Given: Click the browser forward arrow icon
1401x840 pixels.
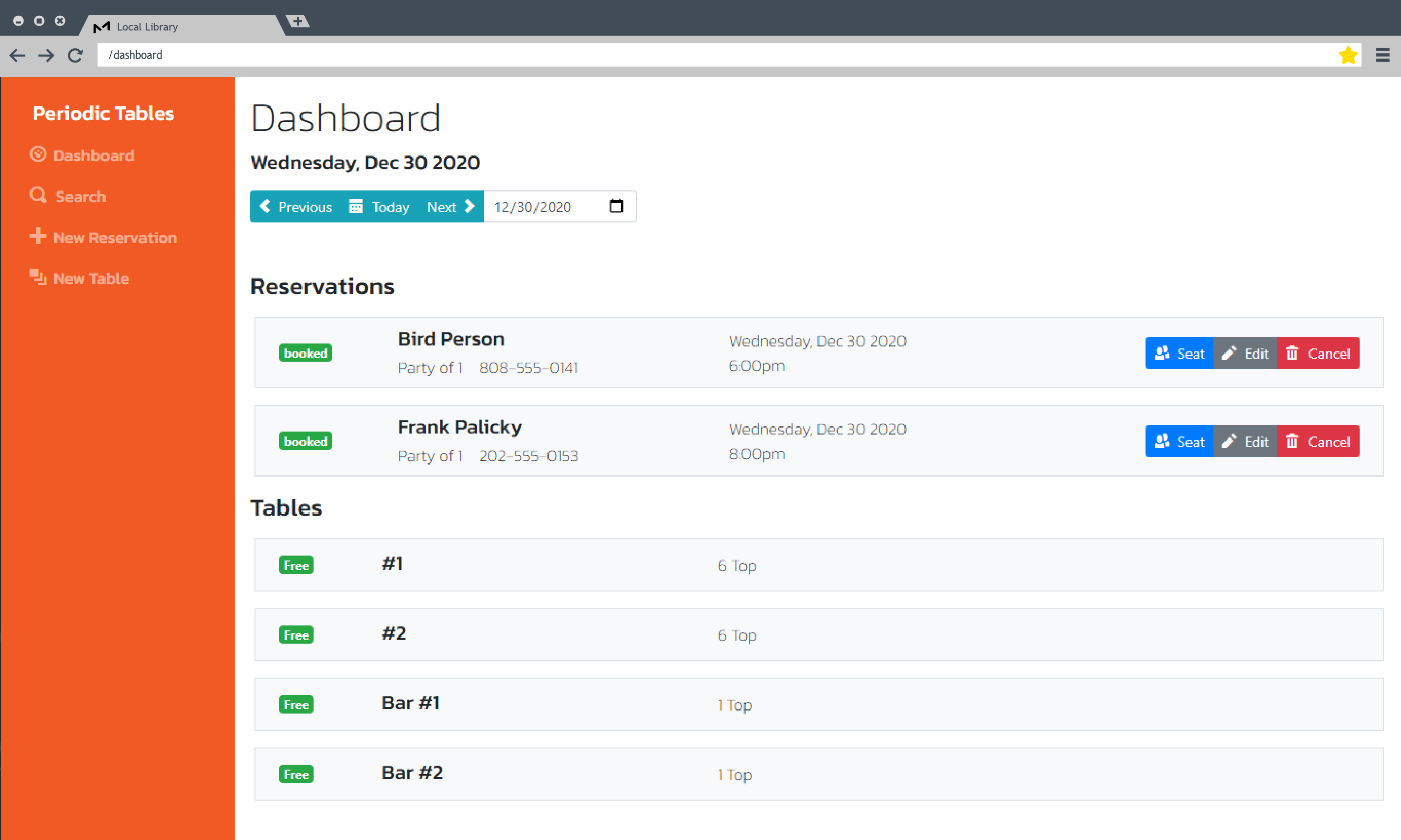Looking at the screenshot, I should tap(46, 55).
